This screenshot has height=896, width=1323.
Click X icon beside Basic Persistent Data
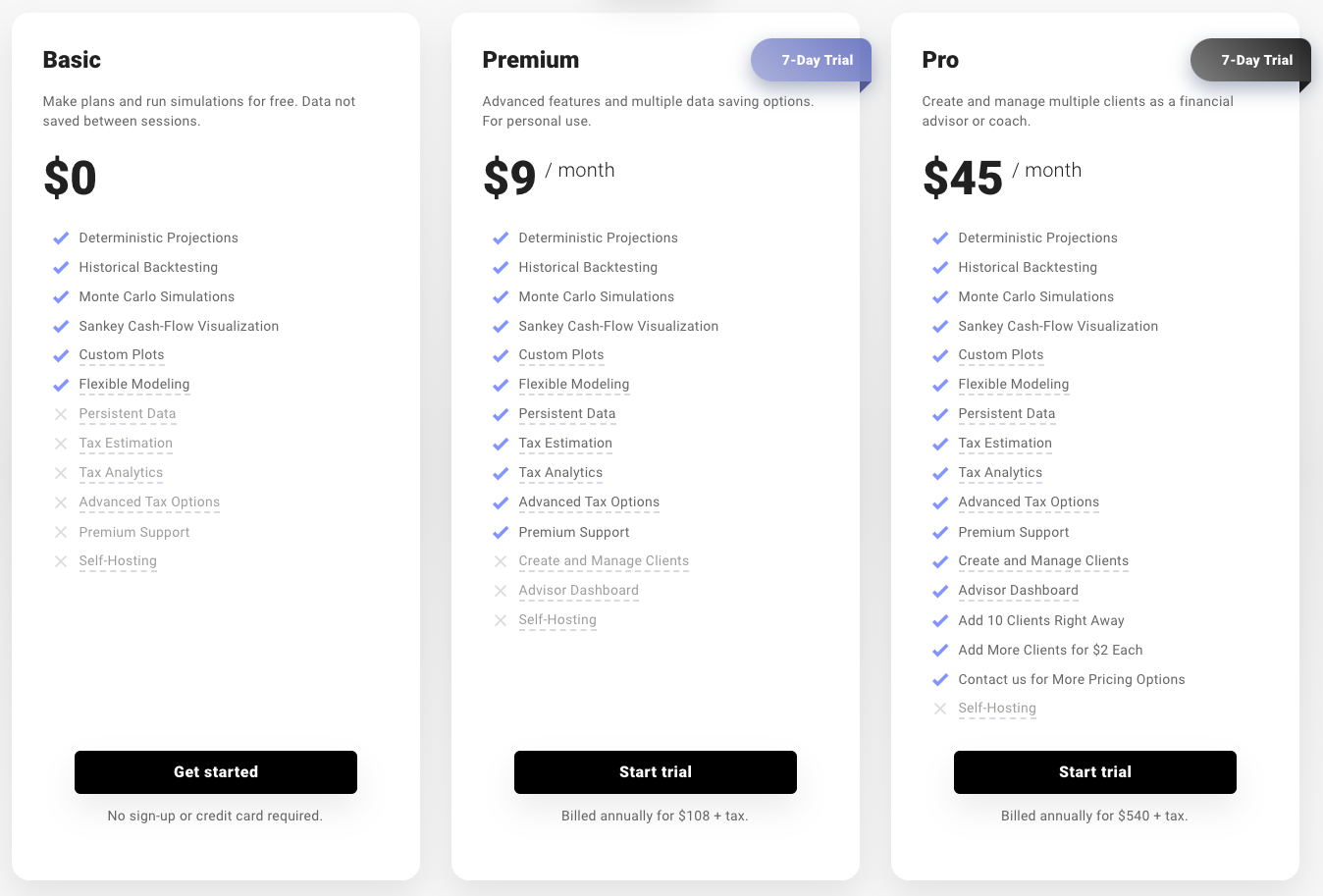click(61, 414)
